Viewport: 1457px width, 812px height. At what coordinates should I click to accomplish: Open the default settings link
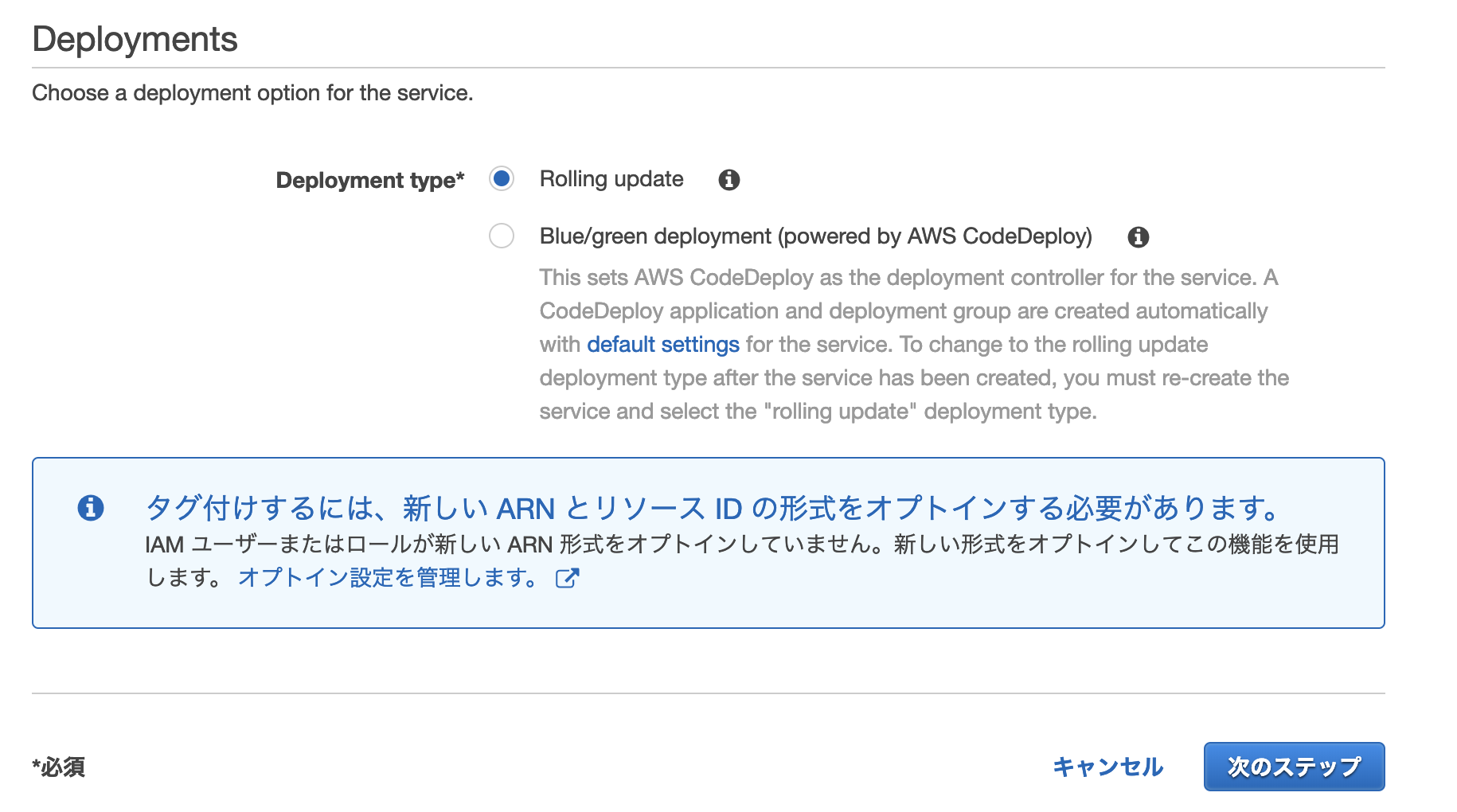(x=663, y=345)
